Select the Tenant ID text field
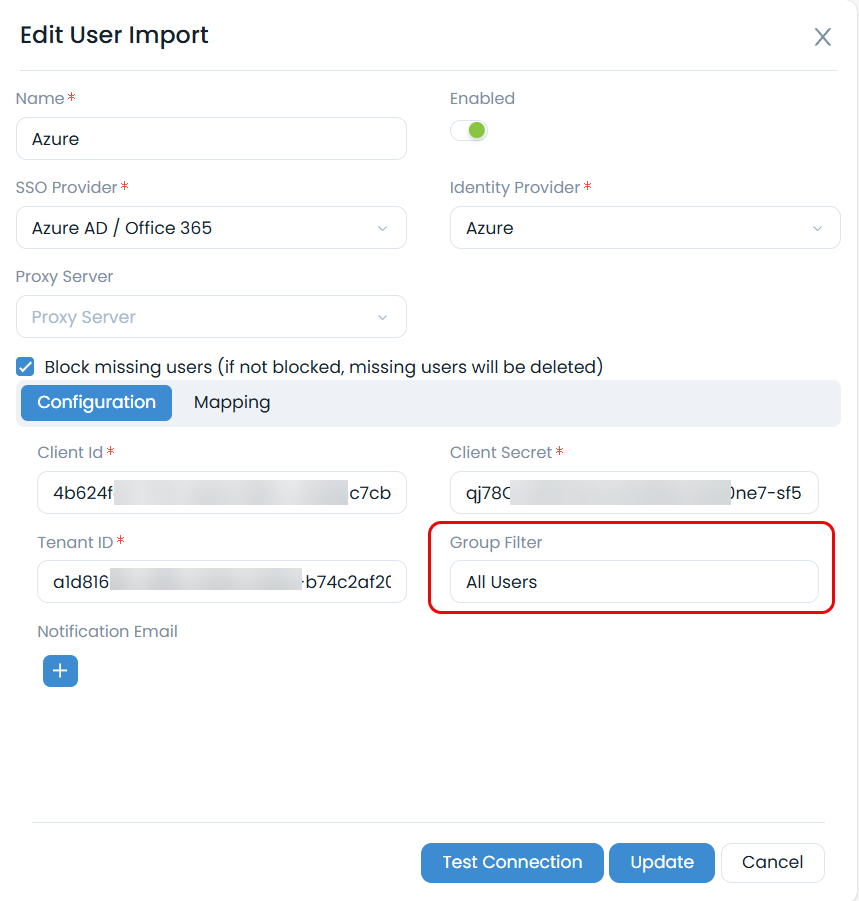This screenshot has height=901, width=859. click(x=221, y=582)
